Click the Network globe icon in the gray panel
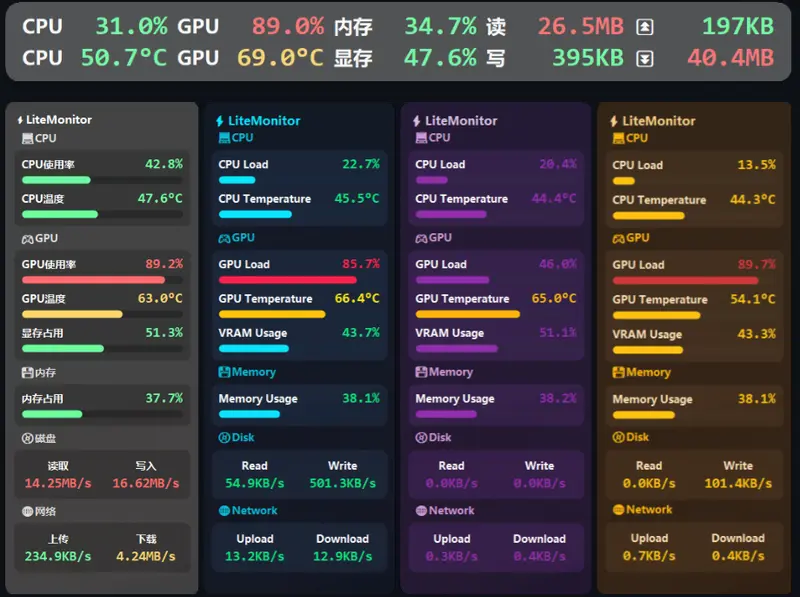Viewport: 800px width, 597px height. coord(26,512)
